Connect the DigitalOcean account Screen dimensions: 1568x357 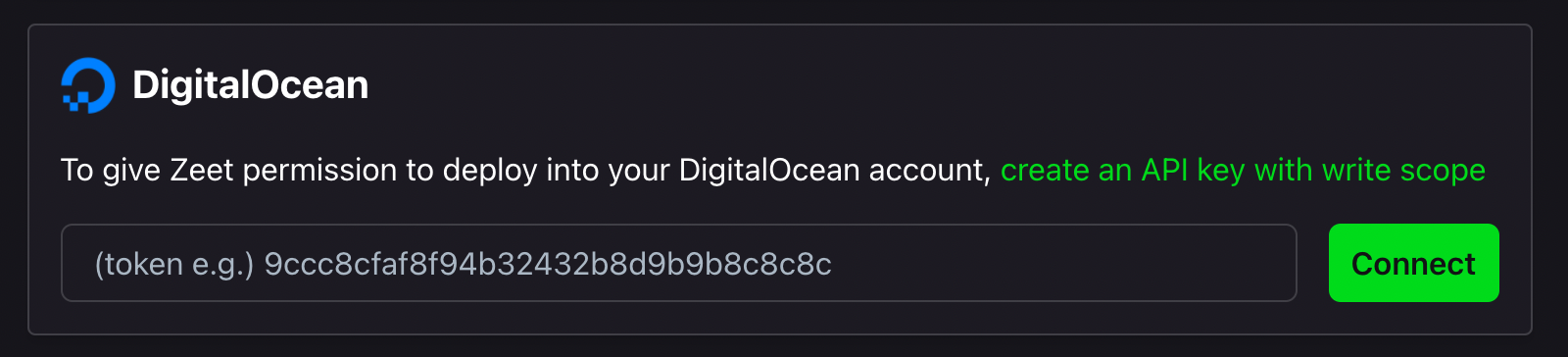pos(1413,263)
